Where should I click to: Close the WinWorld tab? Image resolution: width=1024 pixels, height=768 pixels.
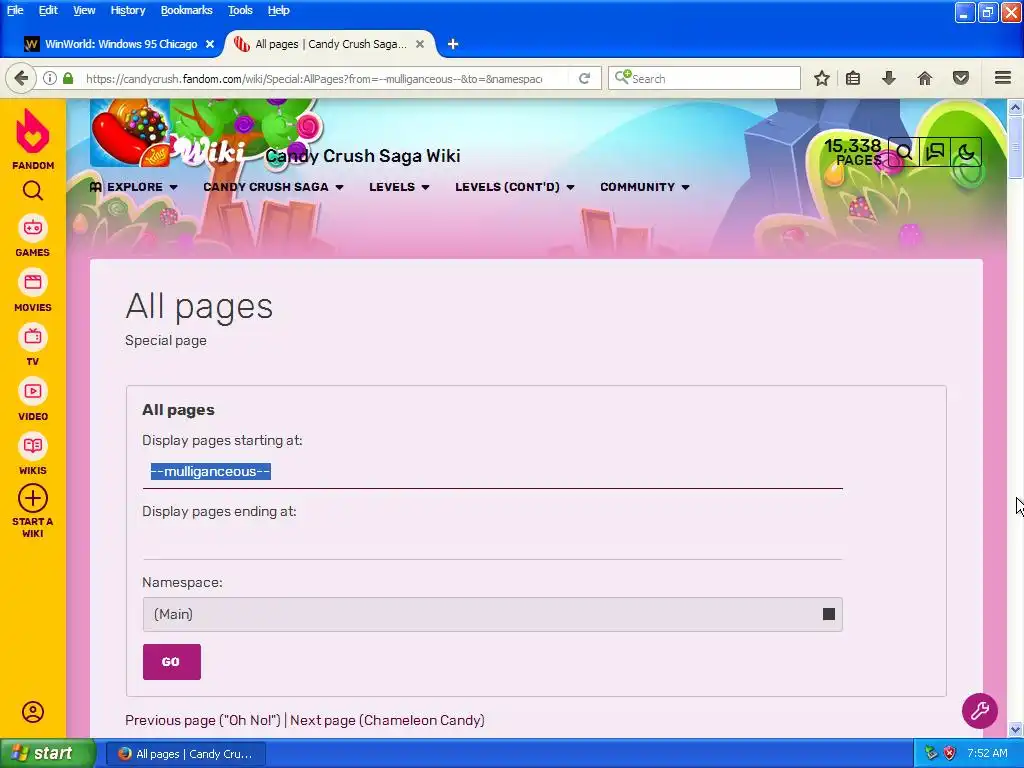(x=210, y=44)
